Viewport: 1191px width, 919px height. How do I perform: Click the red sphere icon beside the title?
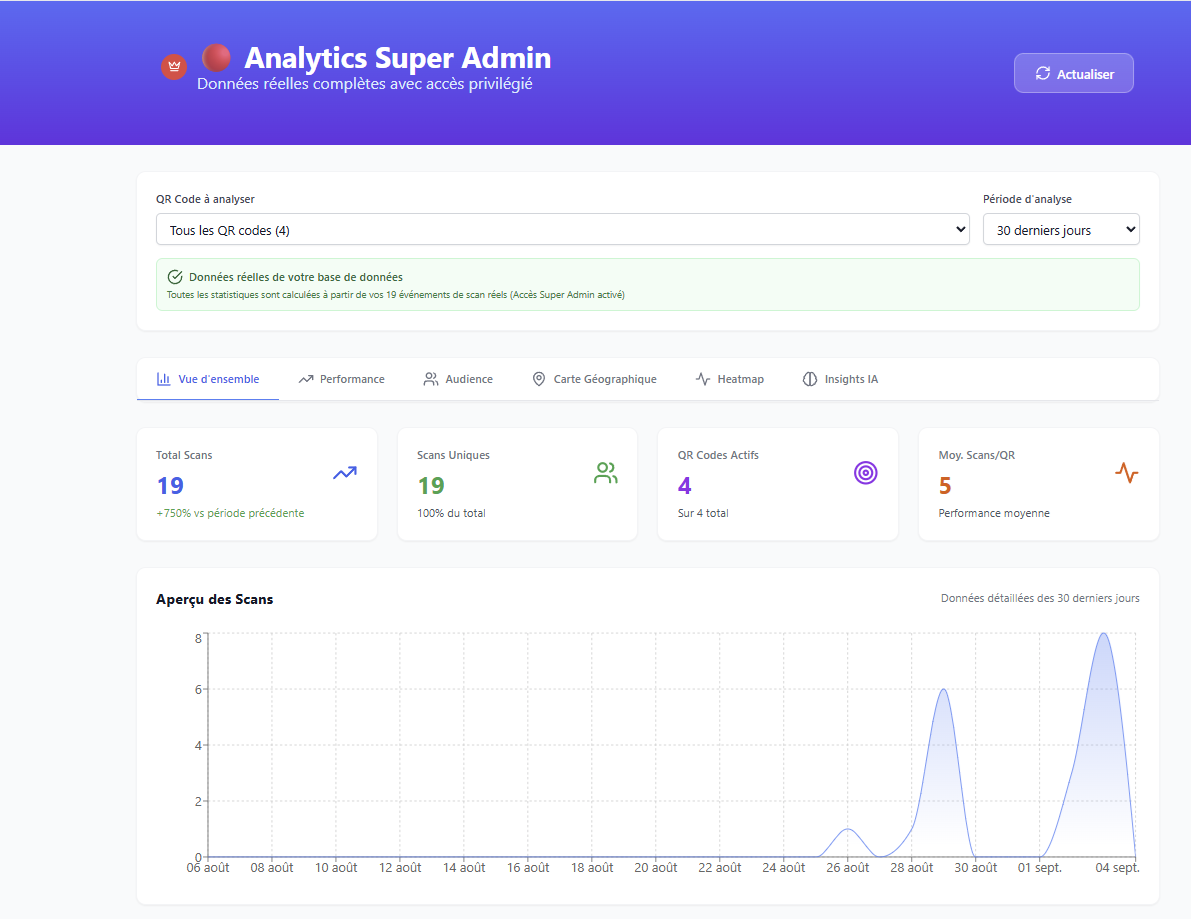(x=216, y=57)
